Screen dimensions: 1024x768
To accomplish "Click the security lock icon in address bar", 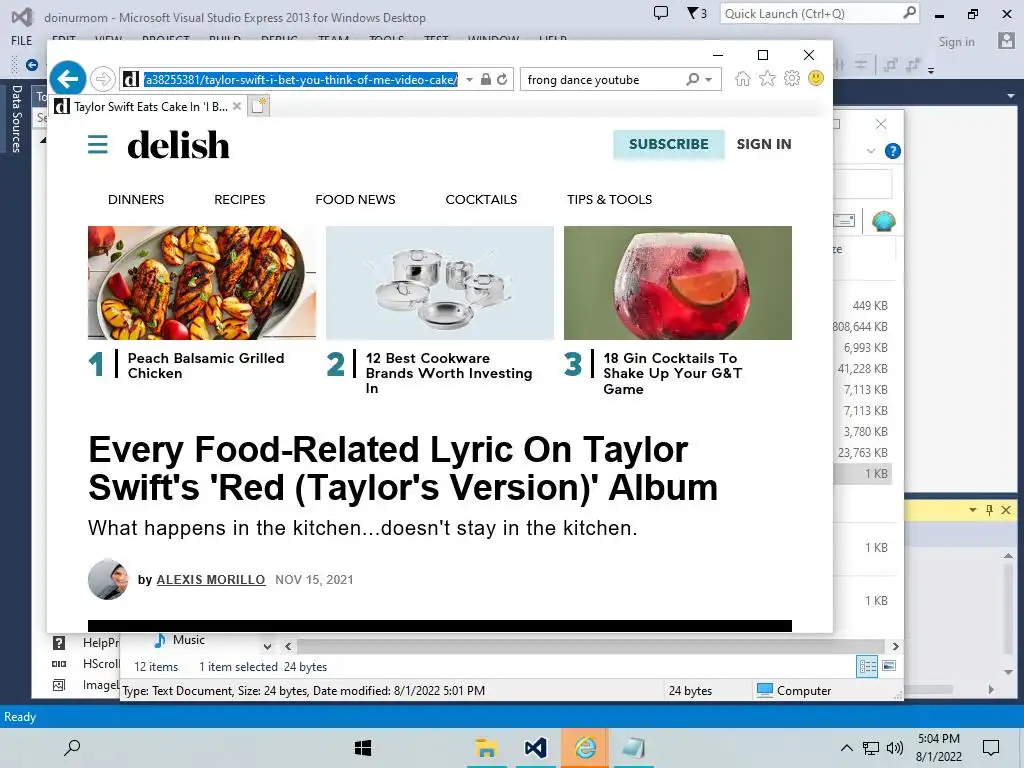I will pyautogui.click(x=485, y=80).
